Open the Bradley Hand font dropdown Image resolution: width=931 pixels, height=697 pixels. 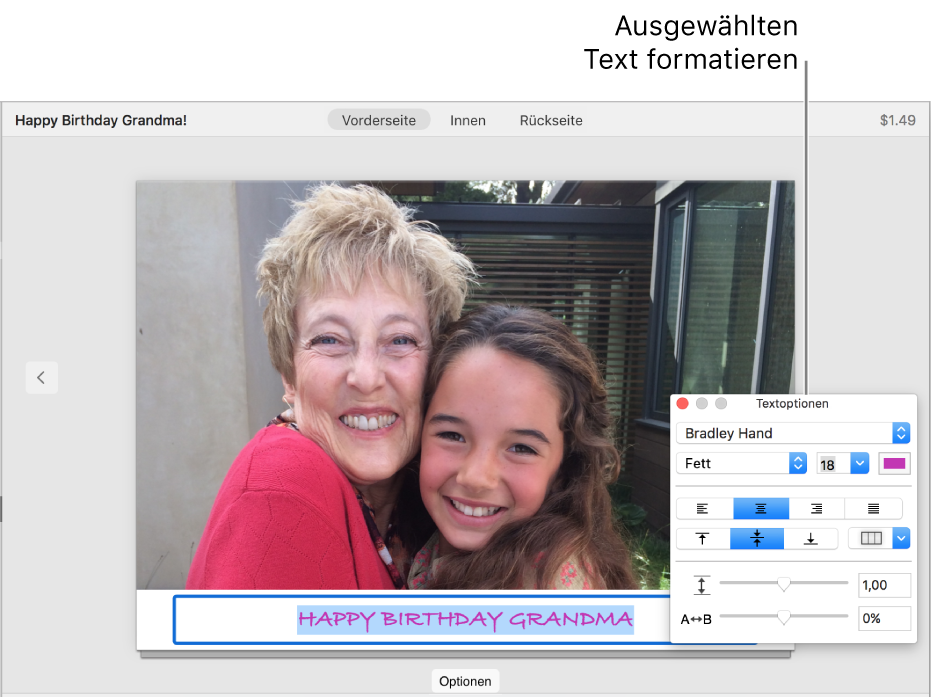pyautogui.click(x=793, y=433)
